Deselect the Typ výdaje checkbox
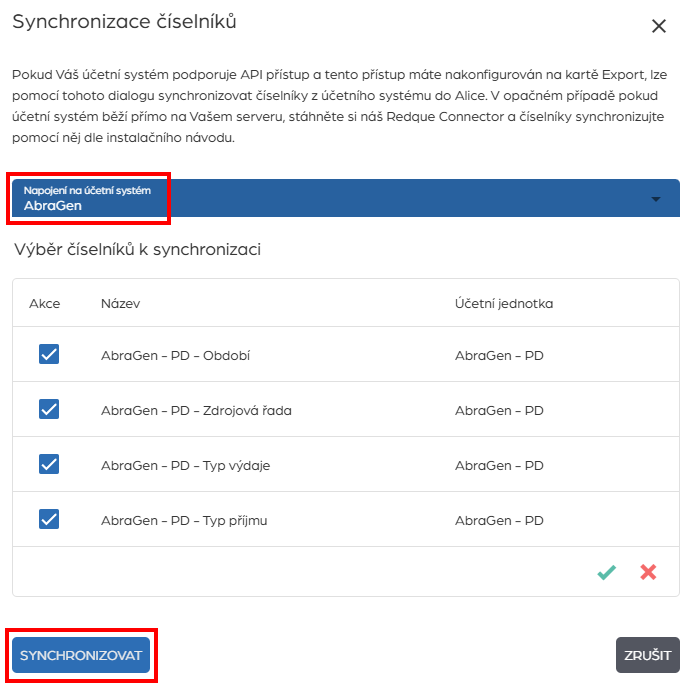 [x=48, y=464]
